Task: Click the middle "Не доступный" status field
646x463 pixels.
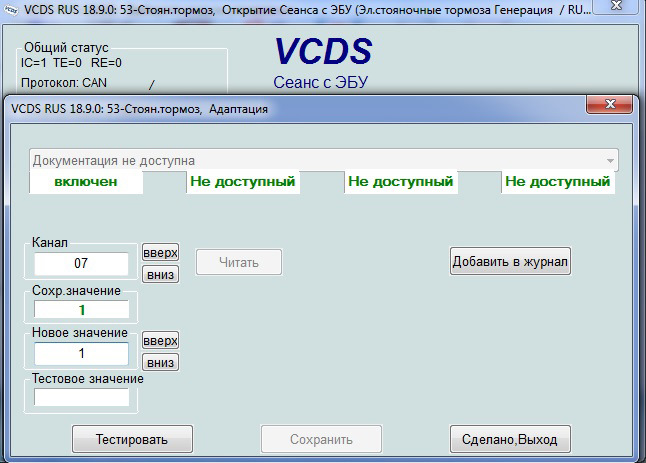Action: tap(400, 181)
